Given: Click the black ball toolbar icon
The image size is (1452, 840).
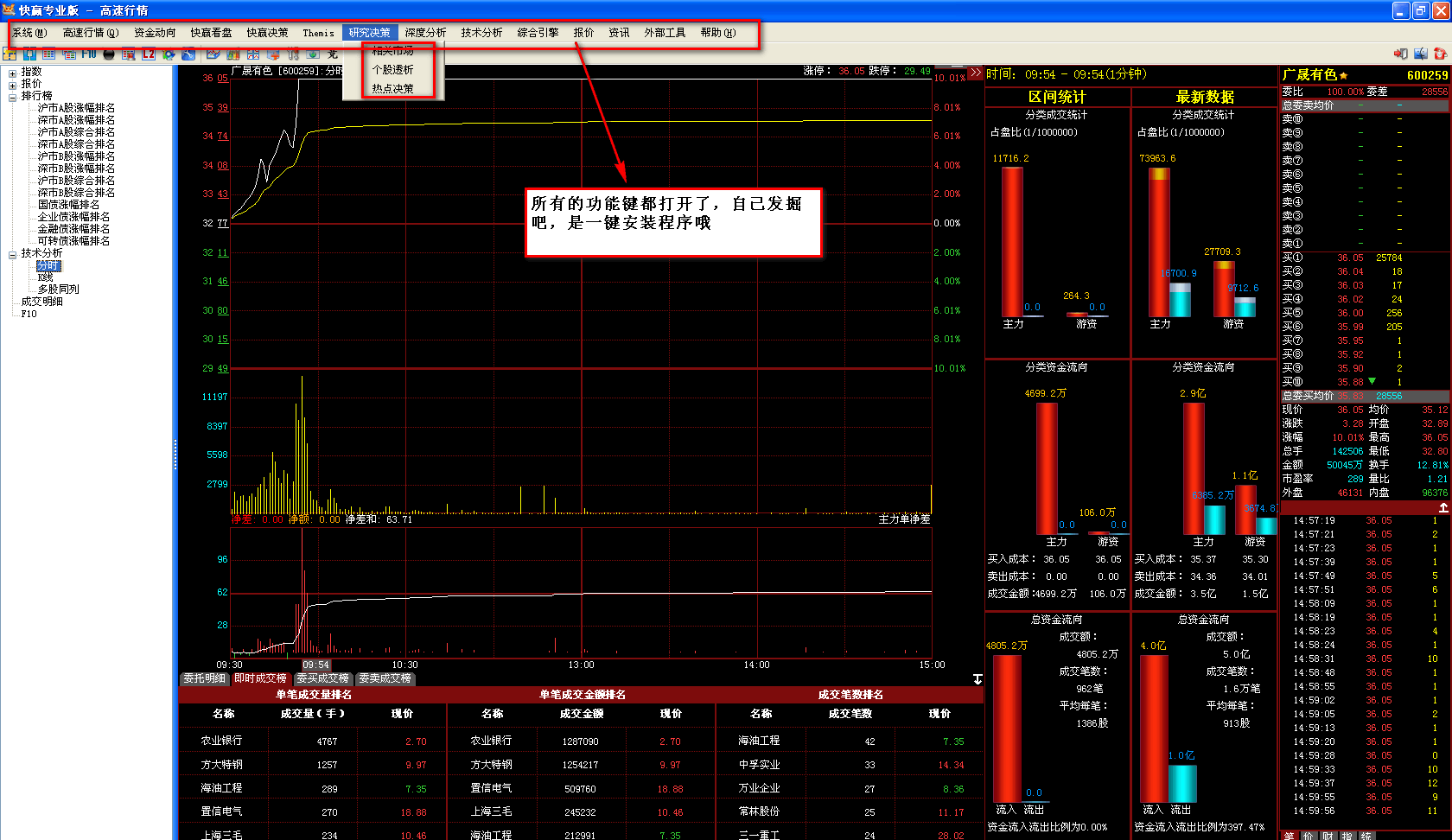Looking at the screenshot, I should 109,54.
